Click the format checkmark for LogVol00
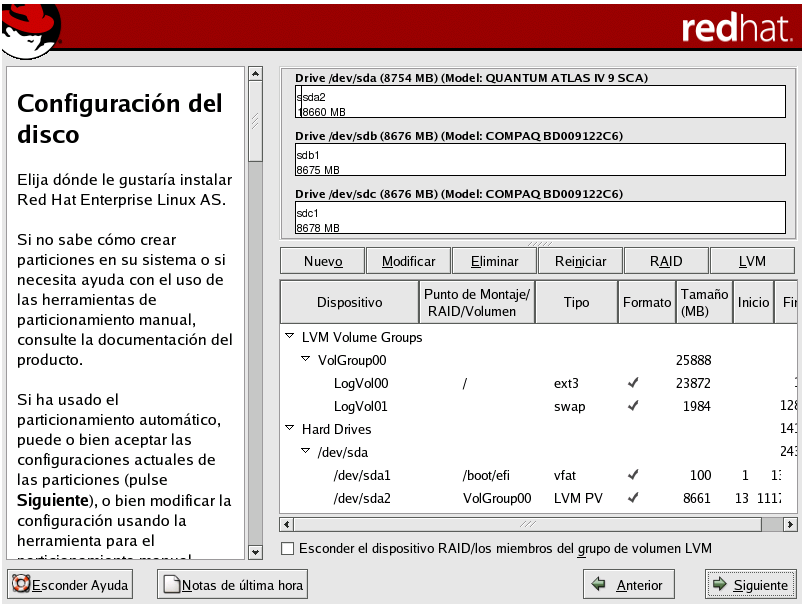The height and width of the screenshot is (608, 805). [632, 383]
